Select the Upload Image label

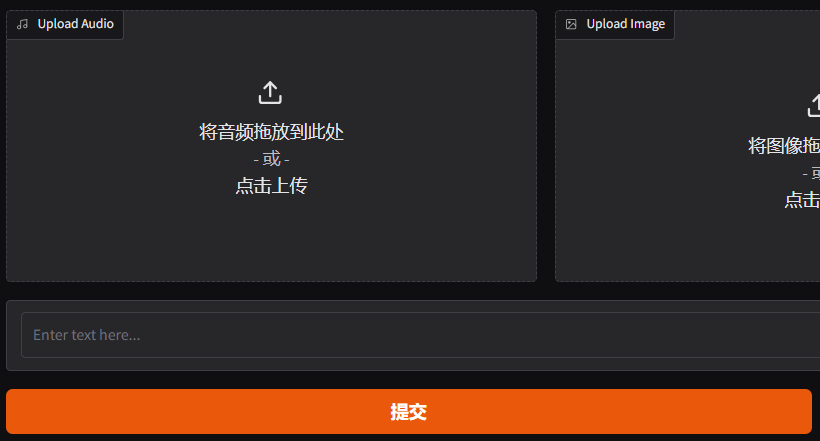[x=625, y=24]
